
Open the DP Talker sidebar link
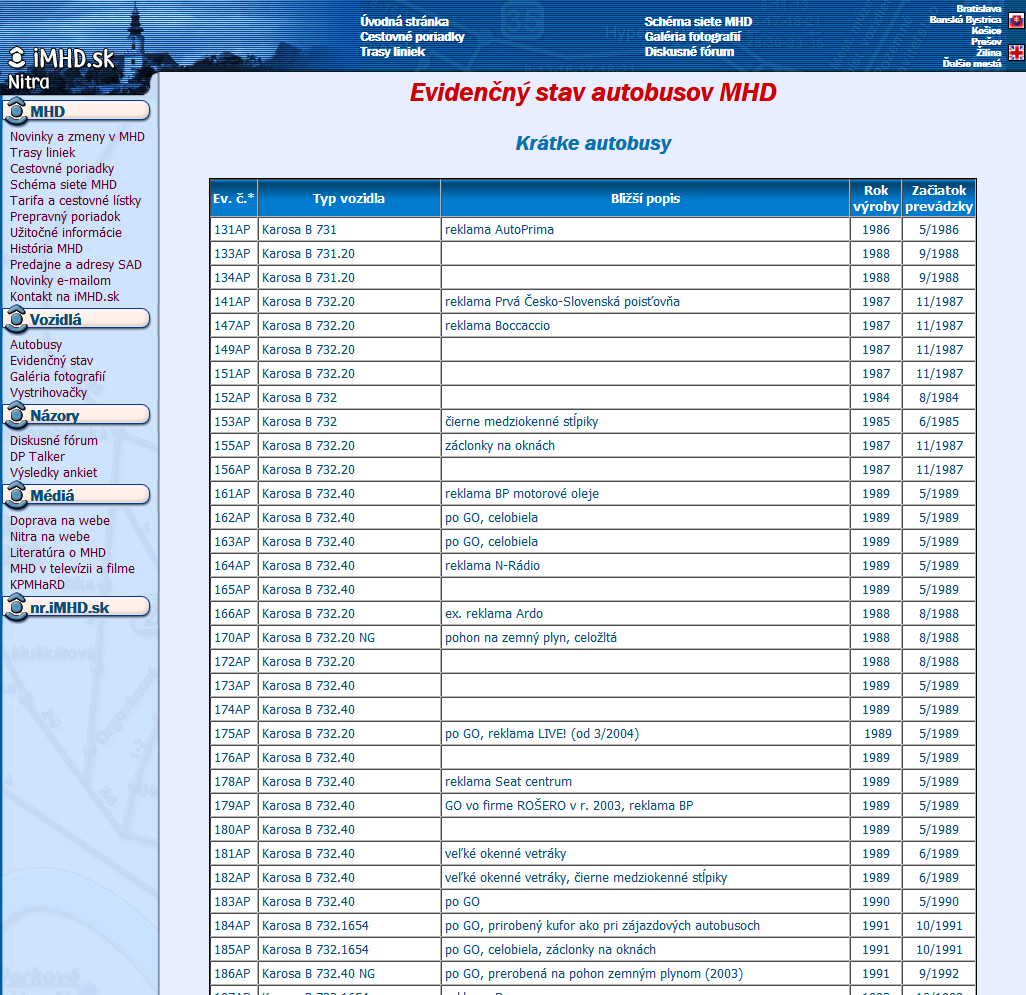click(x=38, y=457)
